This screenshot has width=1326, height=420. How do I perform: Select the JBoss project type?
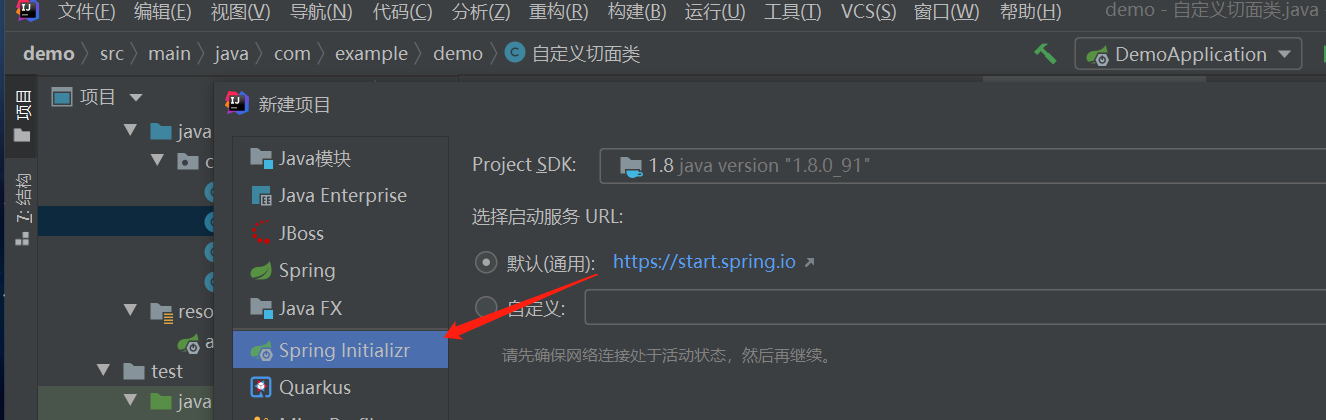(340, 233)
